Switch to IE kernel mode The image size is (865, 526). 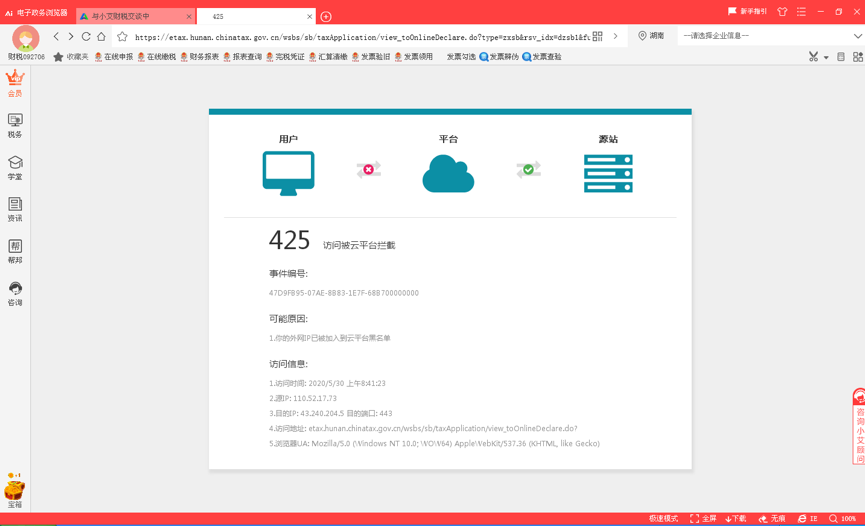(808, 519)
